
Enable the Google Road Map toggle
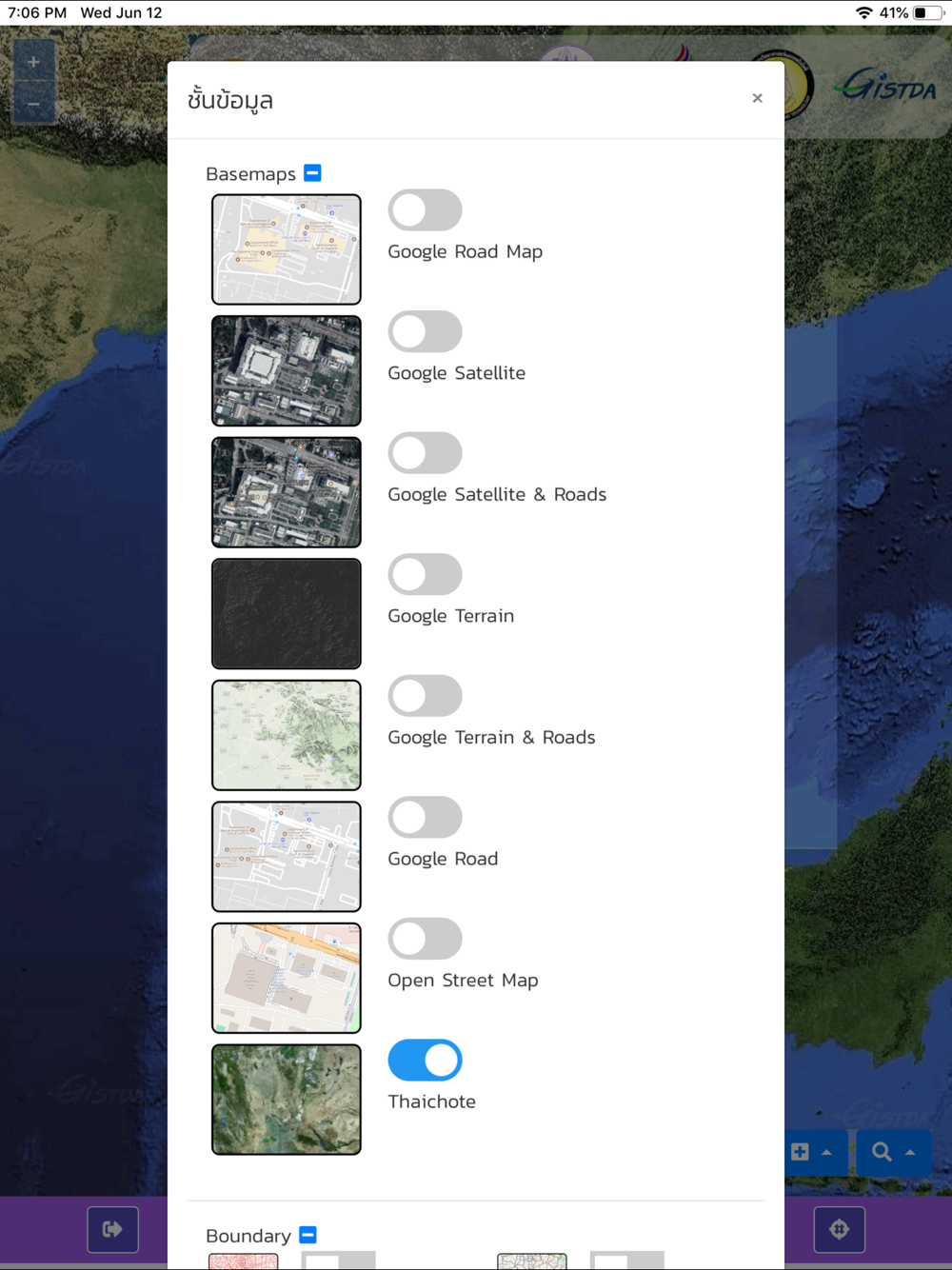tap(425, 210)
